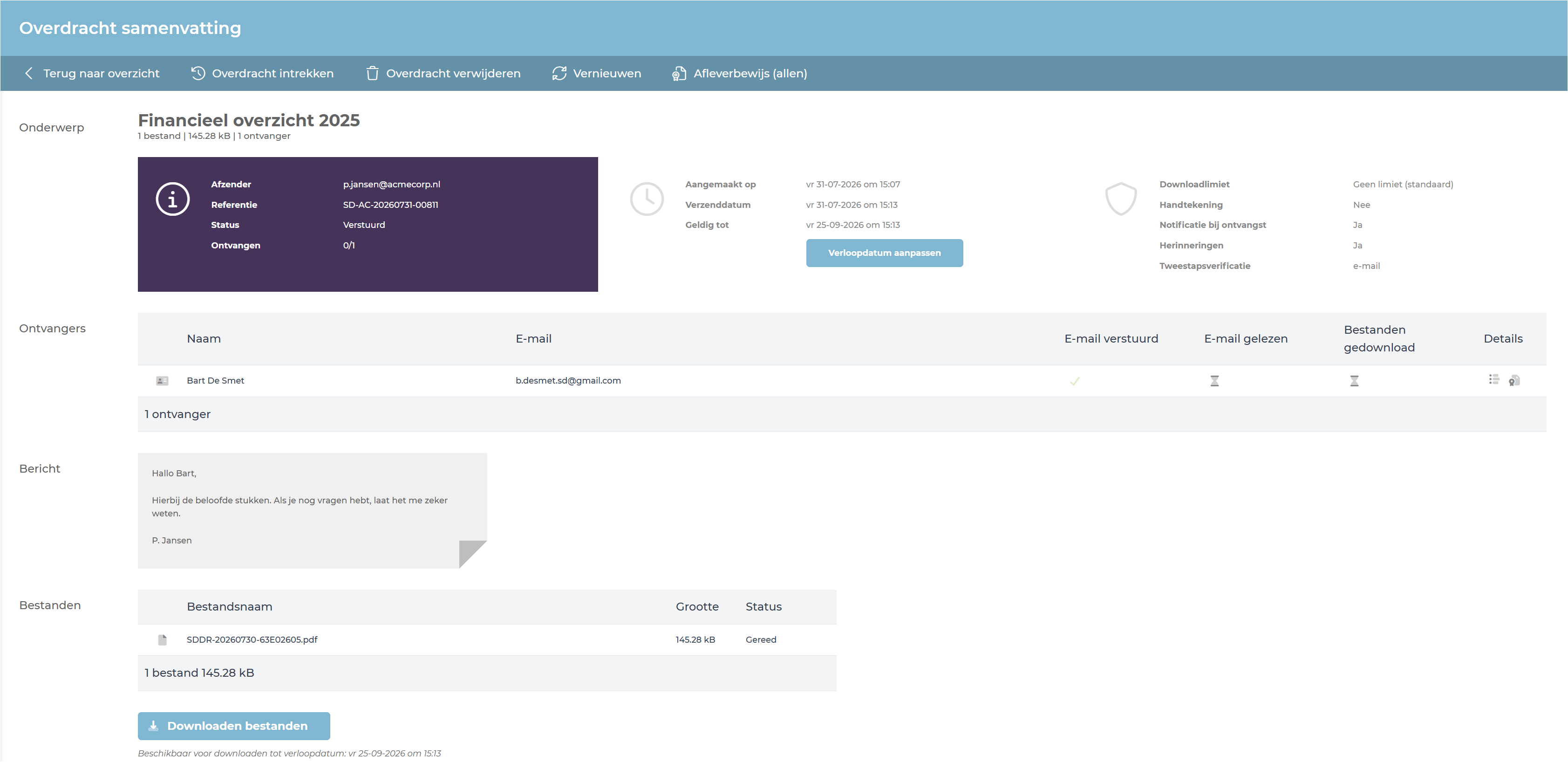Open delivery proof icon in Bart's row
The width and height of the screenshot is (1568, 762).
click(x=1514, y=381)
